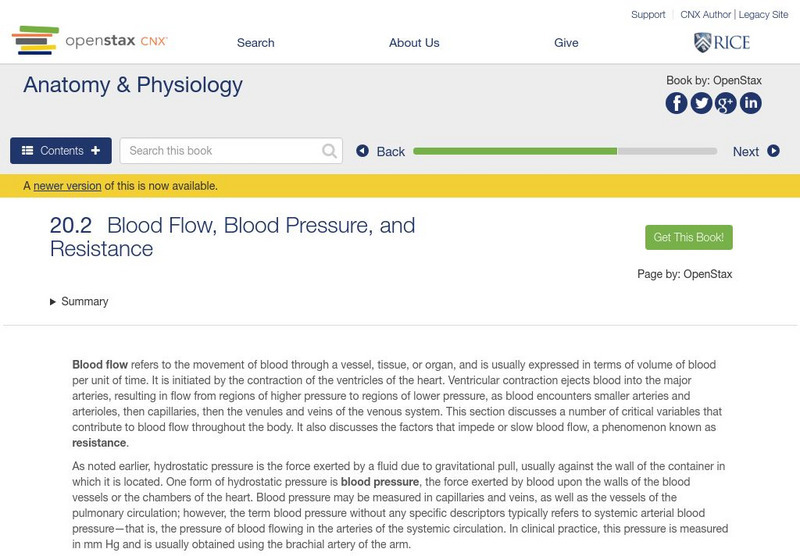Open the Search menu item
Screen dimensions: 800x556
click(x=256, y=43)
